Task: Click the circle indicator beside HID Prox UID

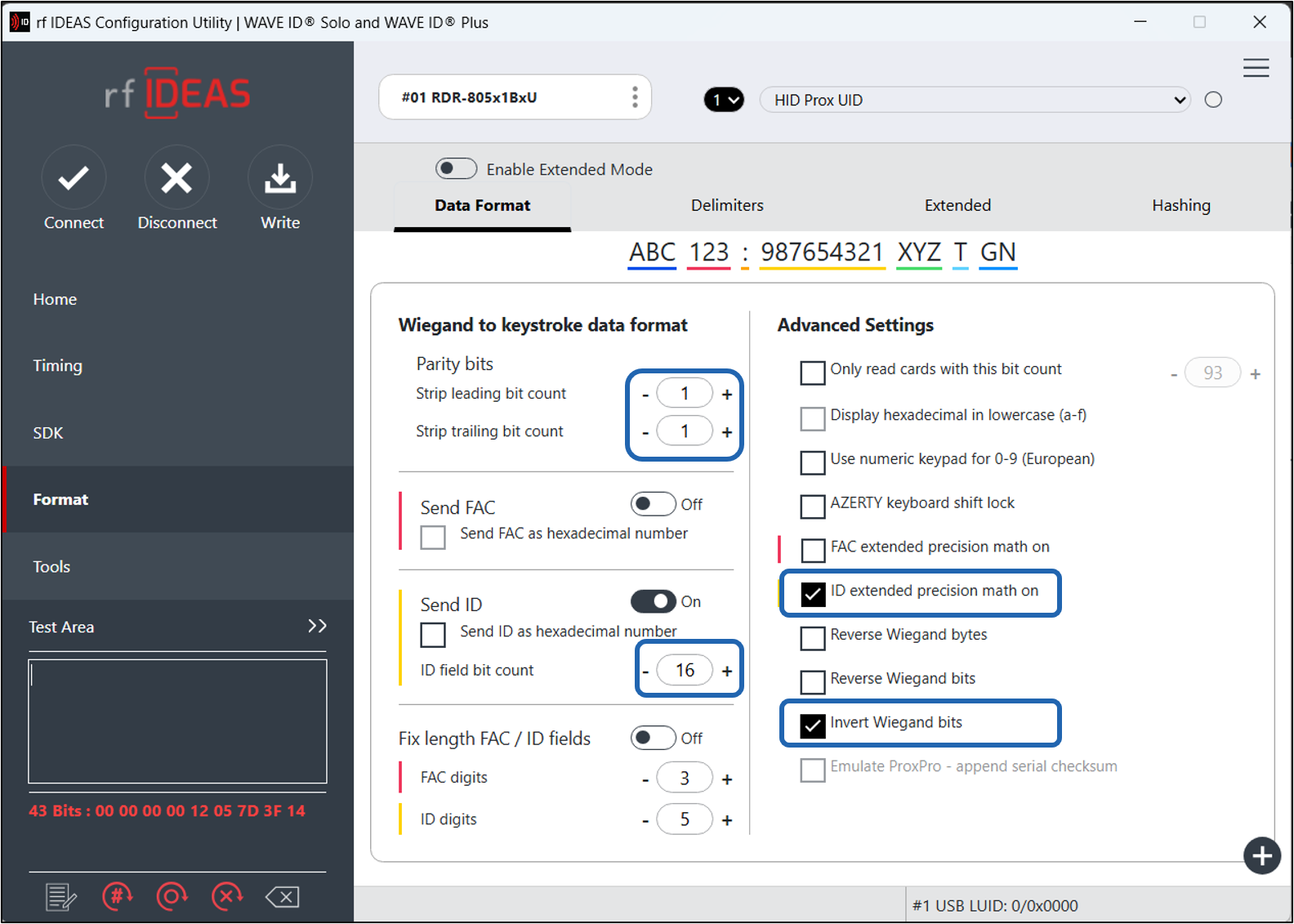Action: coord(1213,100)
